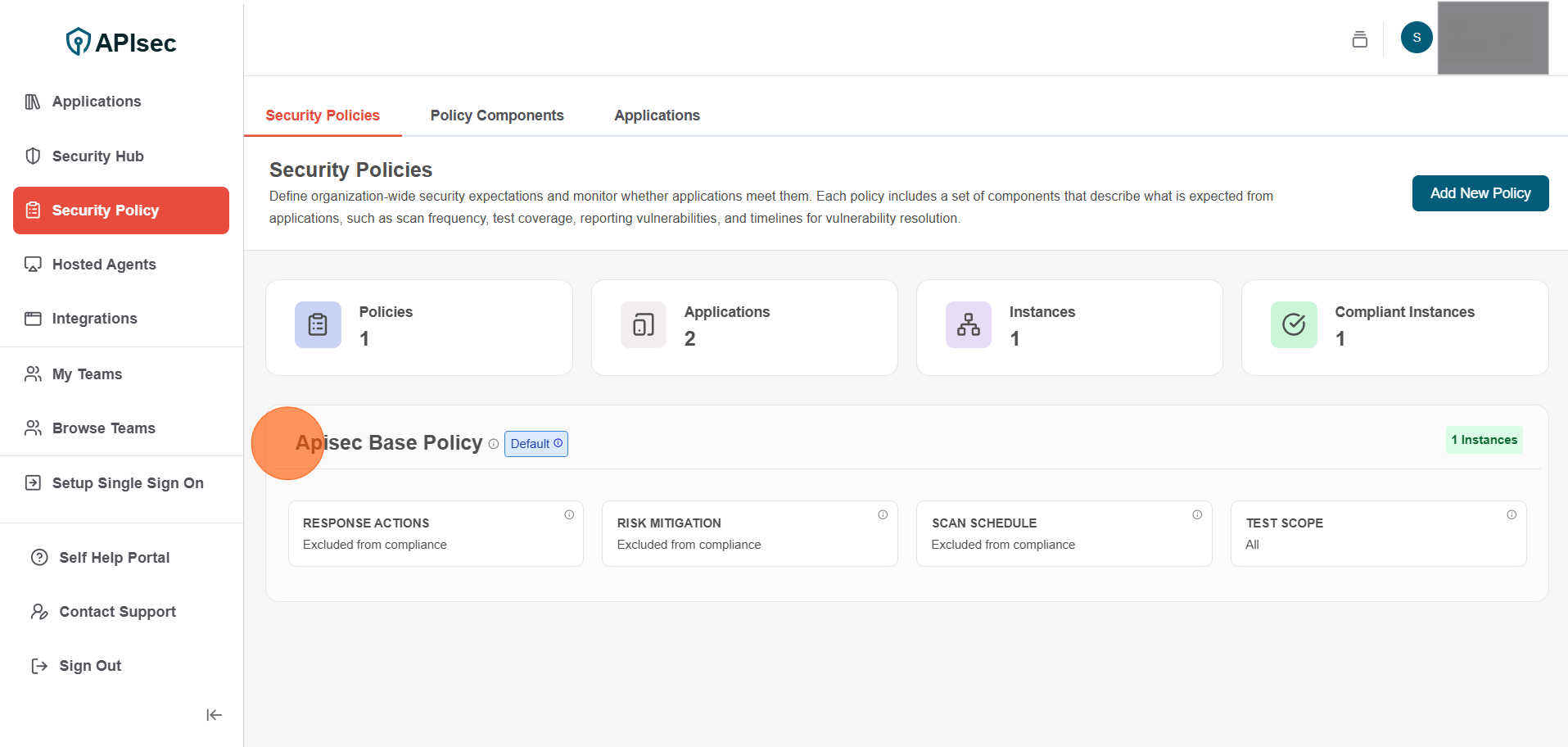Click the Policies clipboard icon
This screenshot has width=1568, height=747.
(318, 325)
